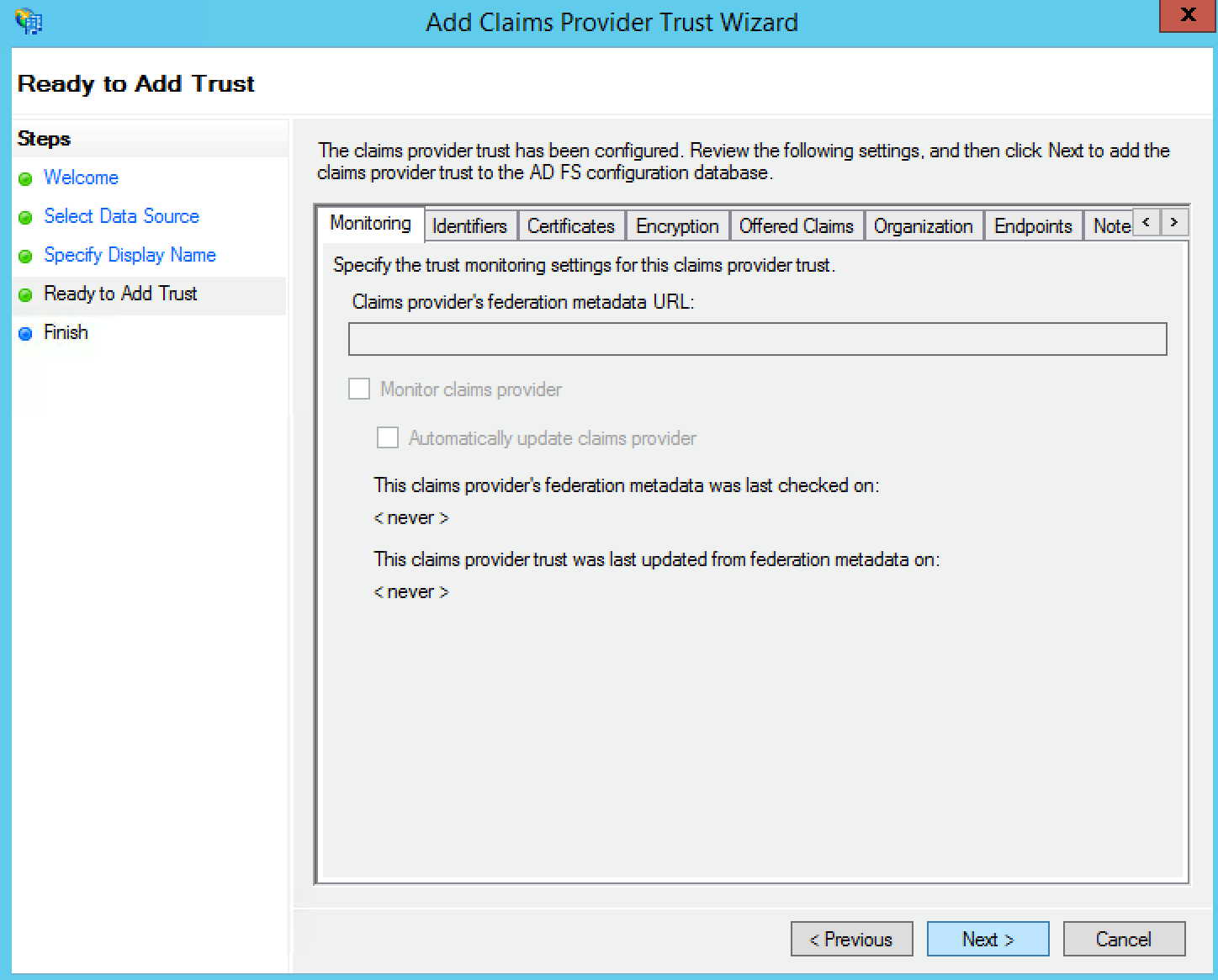The height and width of the screenshot is (980, 1218).
Task: Go to the Select Data Source step
Action: tap(121, 216)
